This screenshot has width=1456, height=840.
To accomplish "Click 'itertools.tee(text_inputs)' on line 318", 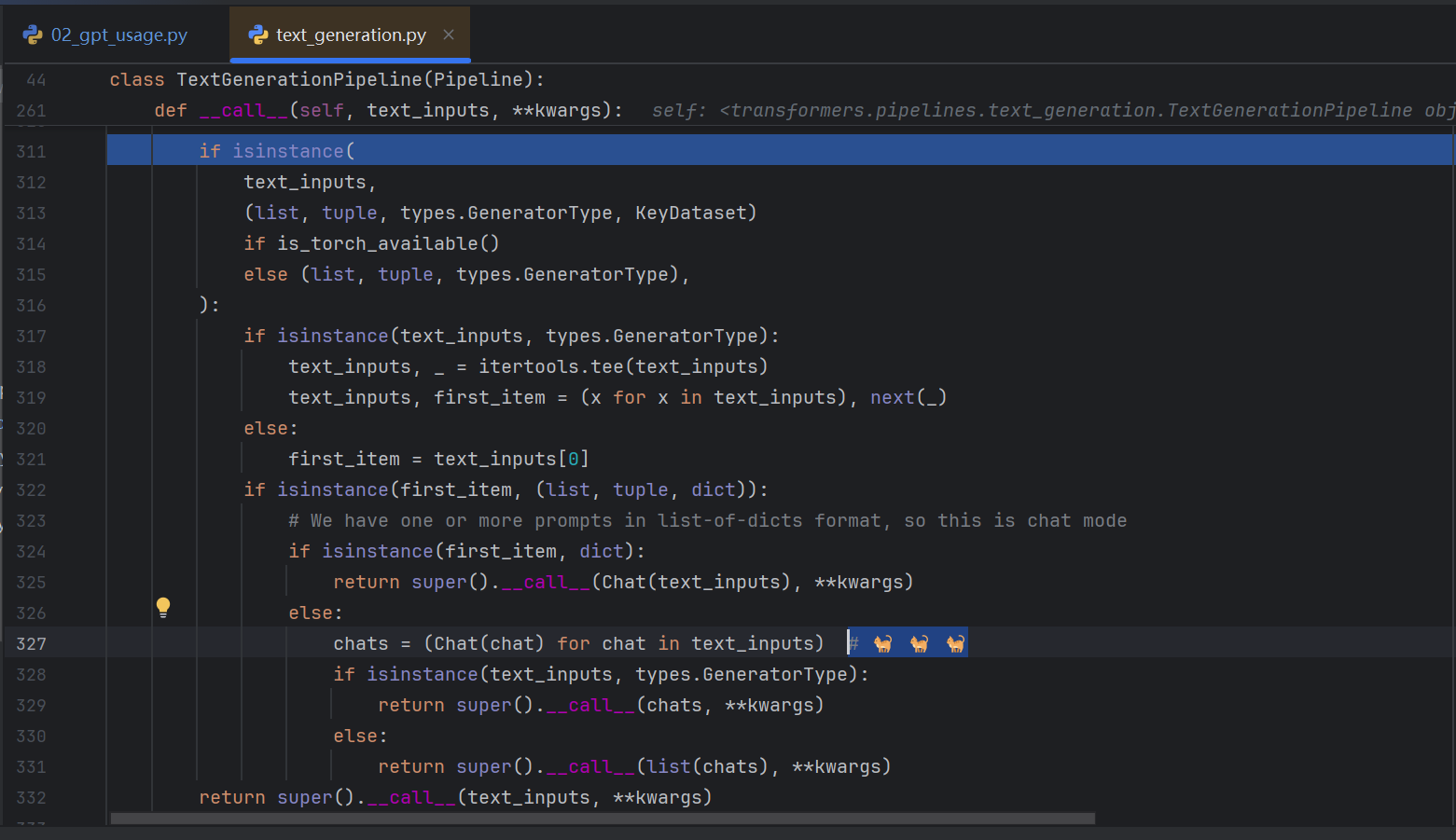I will pos(623,366).
